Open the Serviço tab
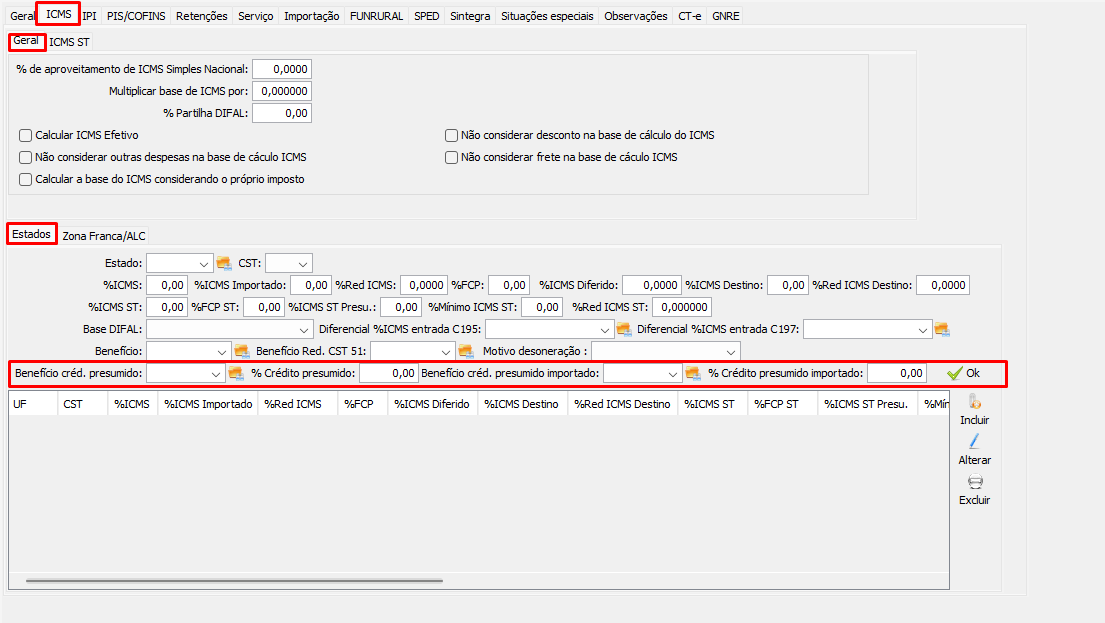 tap(255, 16)
